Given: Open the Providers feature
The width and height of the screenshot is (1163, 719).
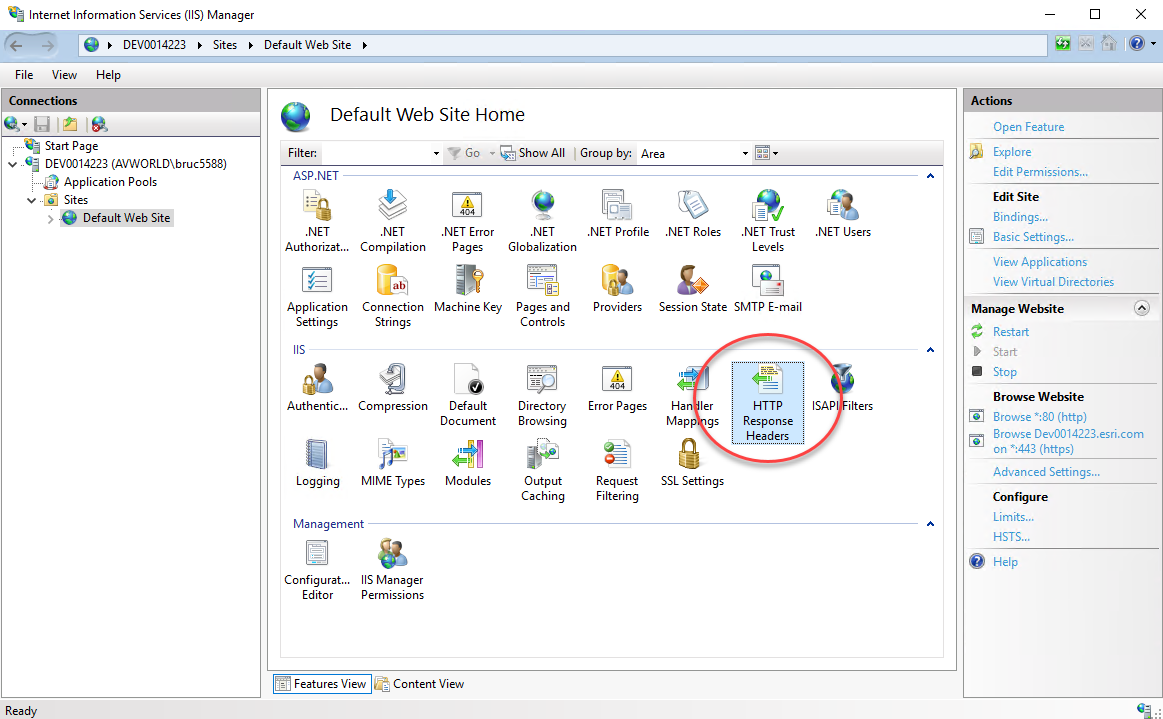Looking at the screenshot, I should pos(617,289).
